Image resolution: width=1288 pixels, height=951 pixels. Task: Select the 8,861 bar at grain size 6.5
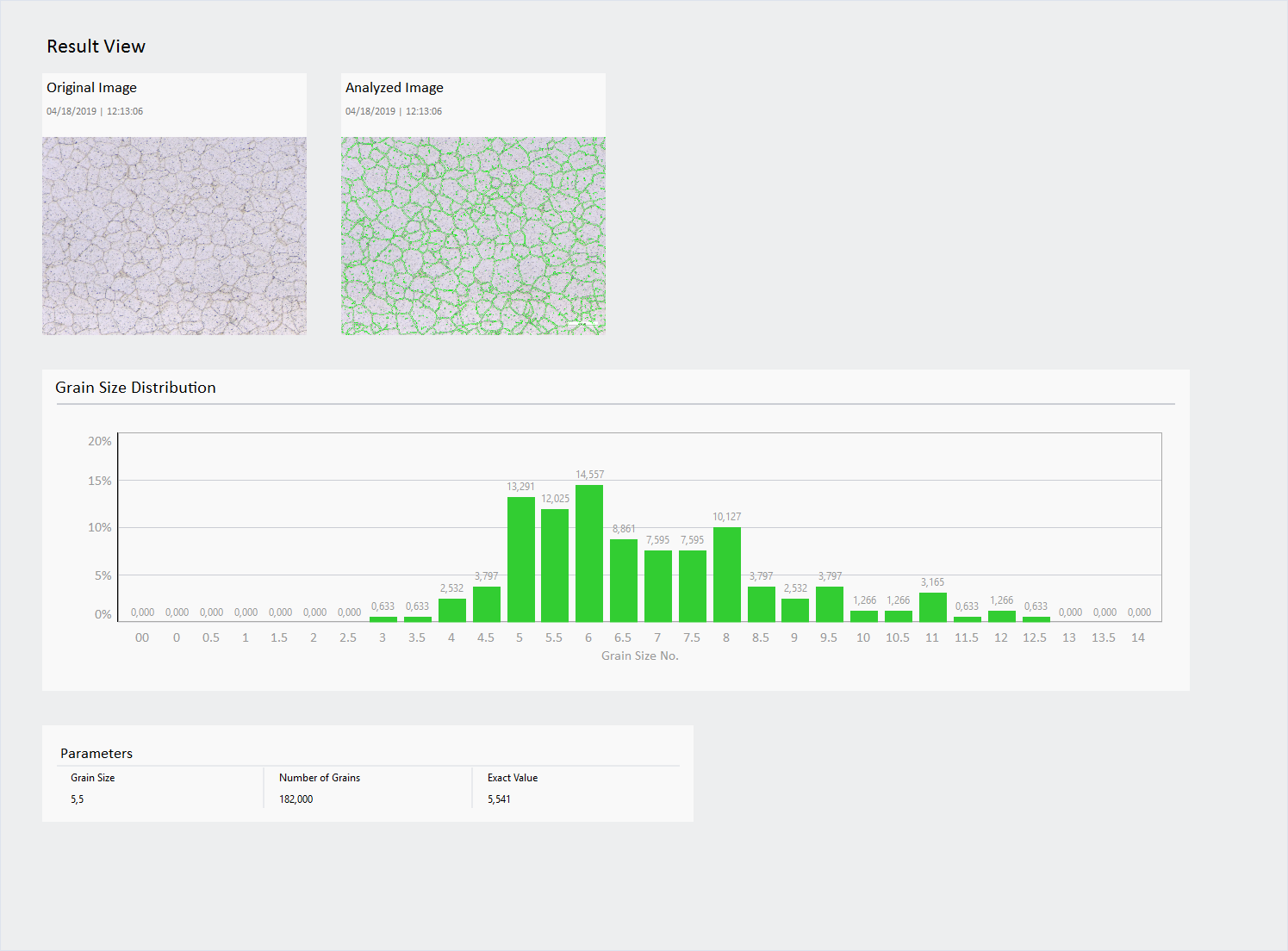623,577
